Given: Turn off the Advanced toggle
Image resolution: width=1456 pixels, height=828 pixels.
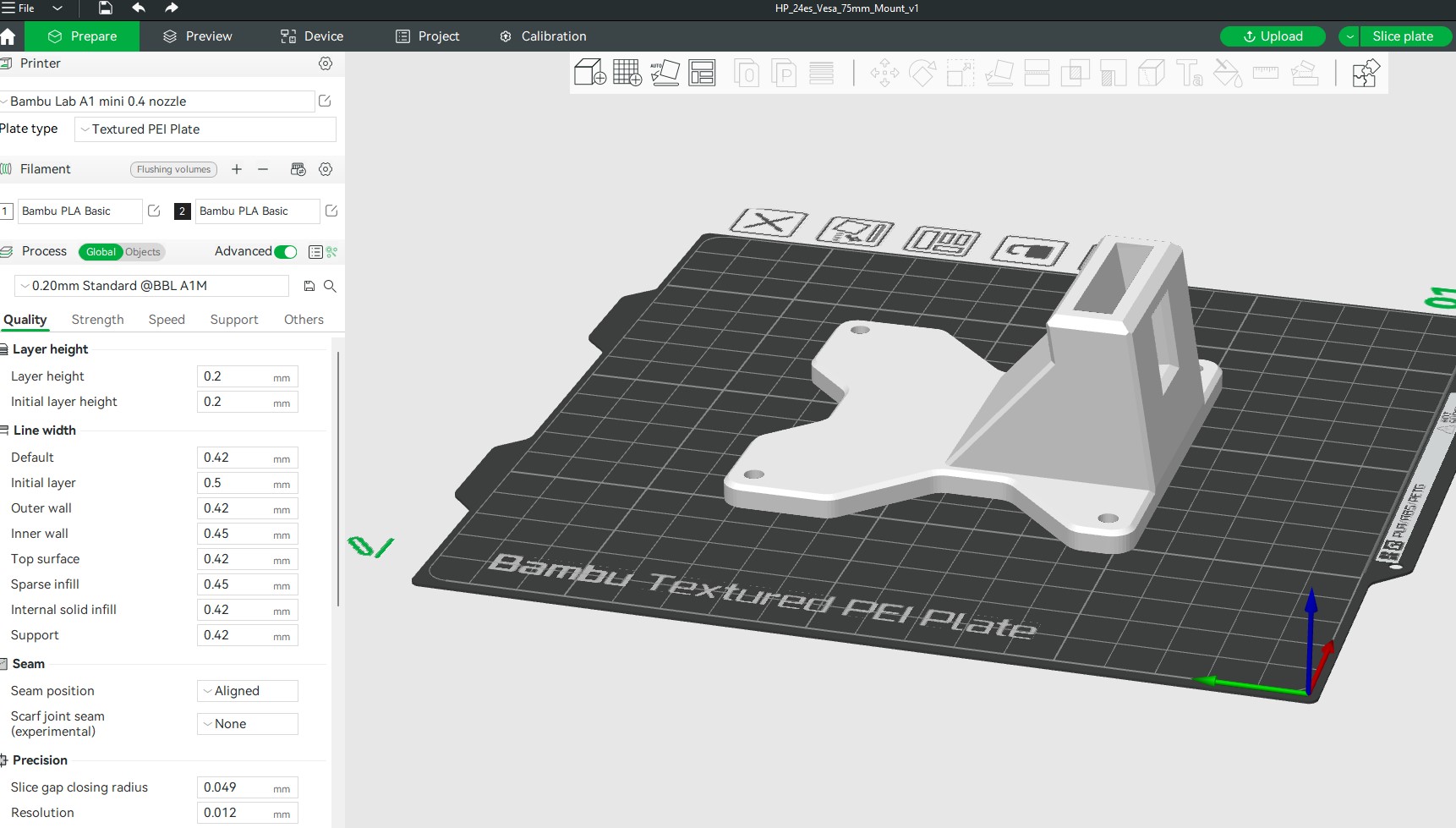Looking at the screenshot, I should 286,251.
